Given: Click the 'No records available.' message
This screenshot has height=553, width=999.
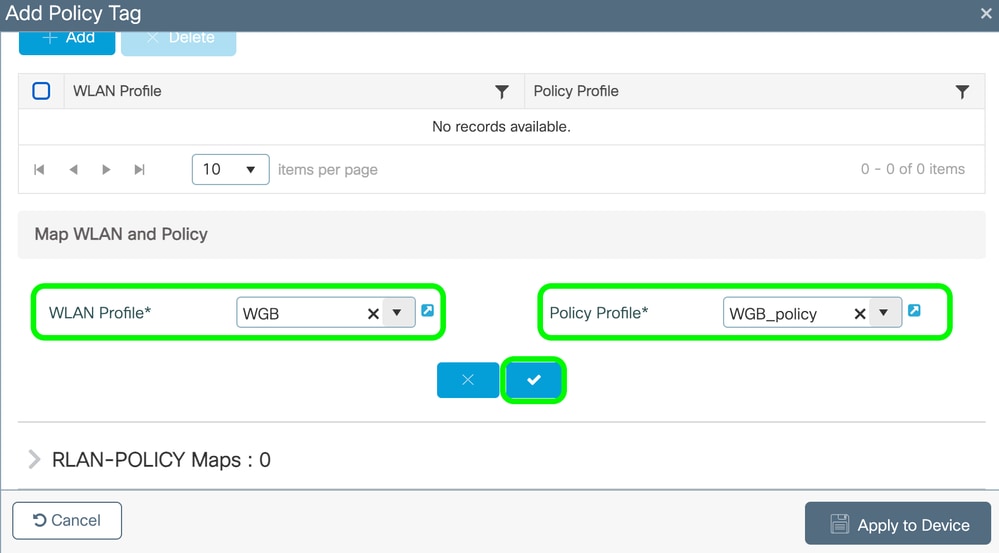Looking at the screenshot, I should pyautogui.click(x=501, y=127).
